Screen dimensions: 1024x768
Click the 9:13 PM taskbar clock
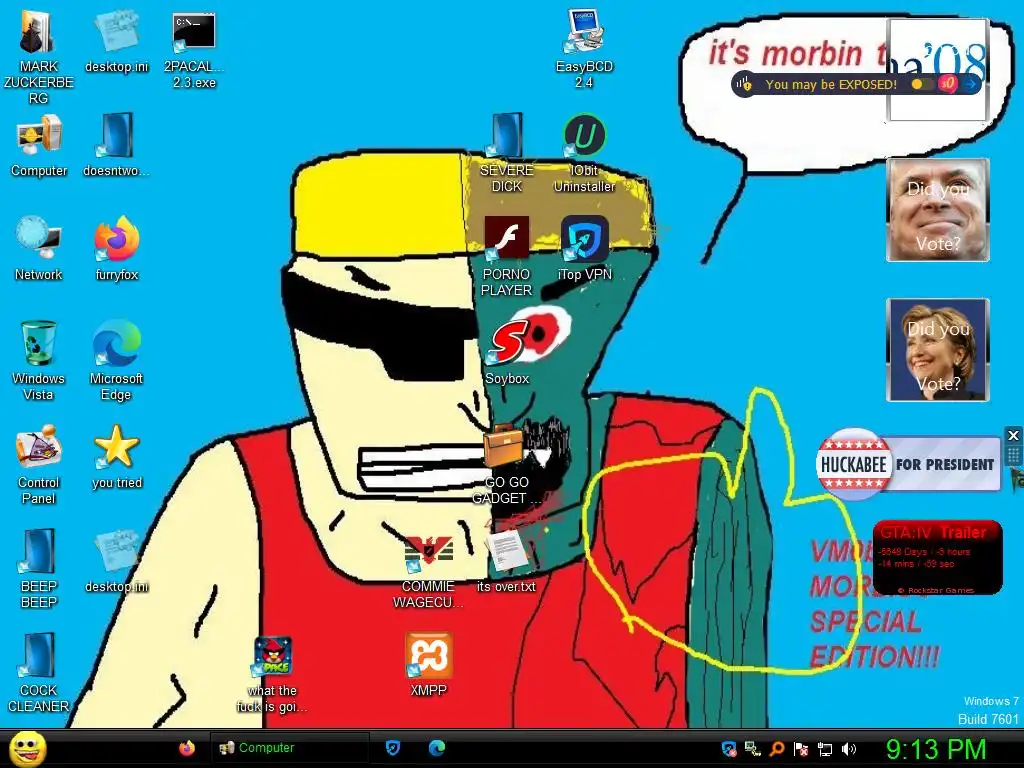[x=936, y=749]
